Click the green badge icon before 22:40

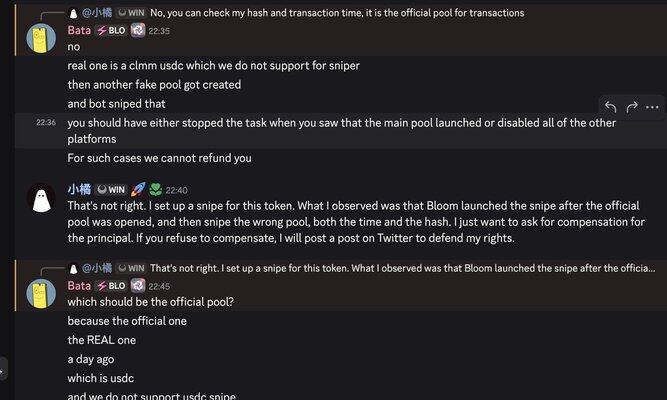(x=155, y=189)
